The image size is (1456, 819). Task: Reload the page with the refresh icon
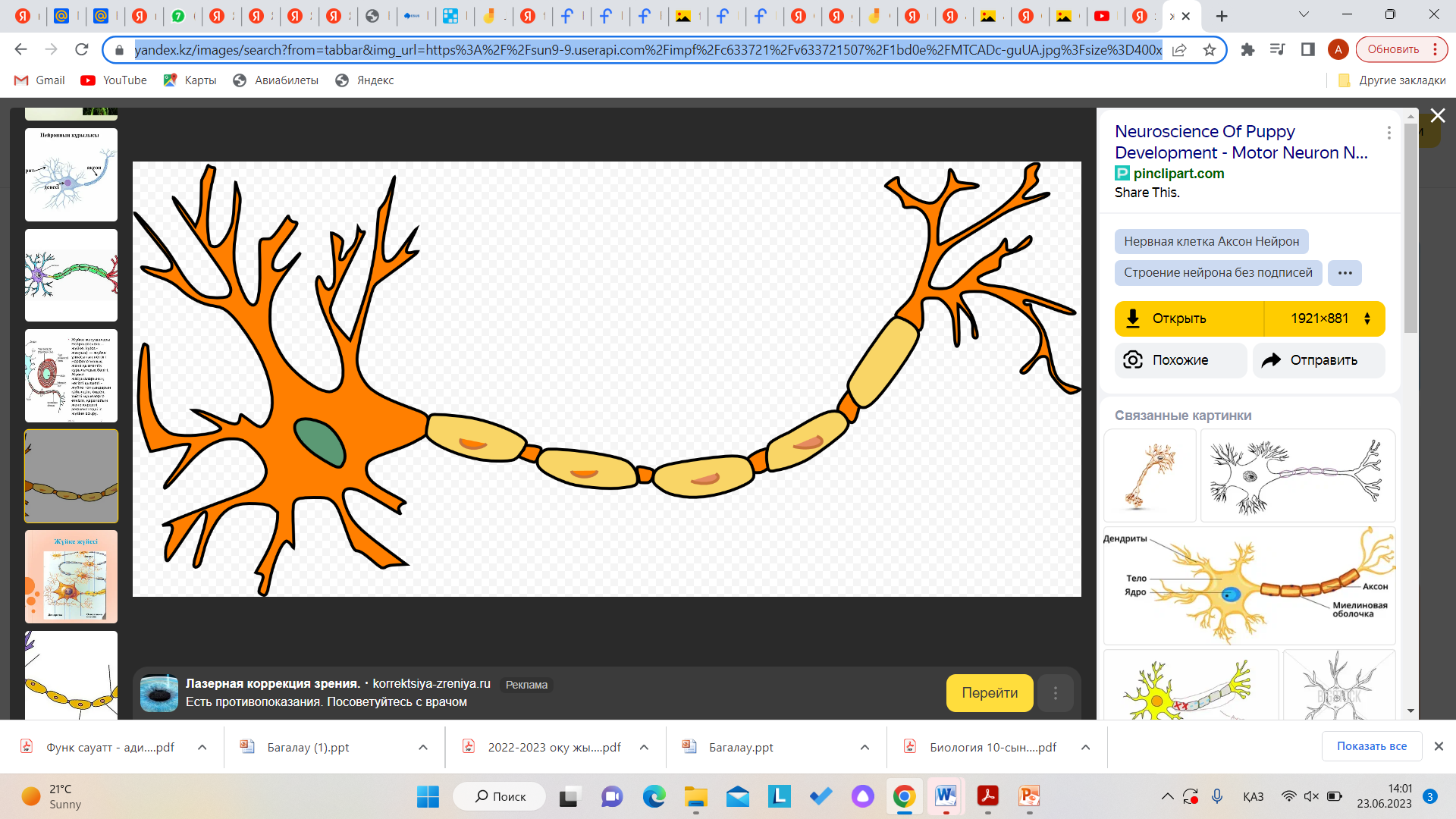(x=82, y=50)
